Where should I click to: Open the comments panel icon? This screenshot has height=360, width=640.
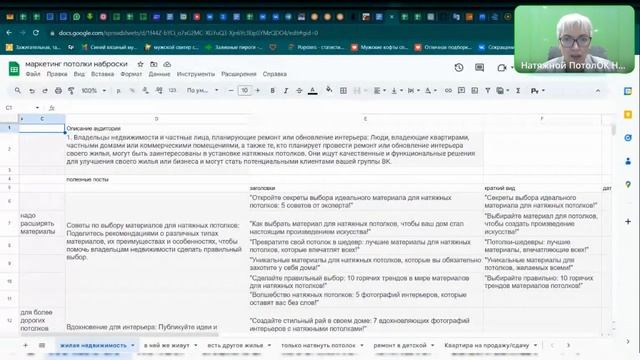480,68
